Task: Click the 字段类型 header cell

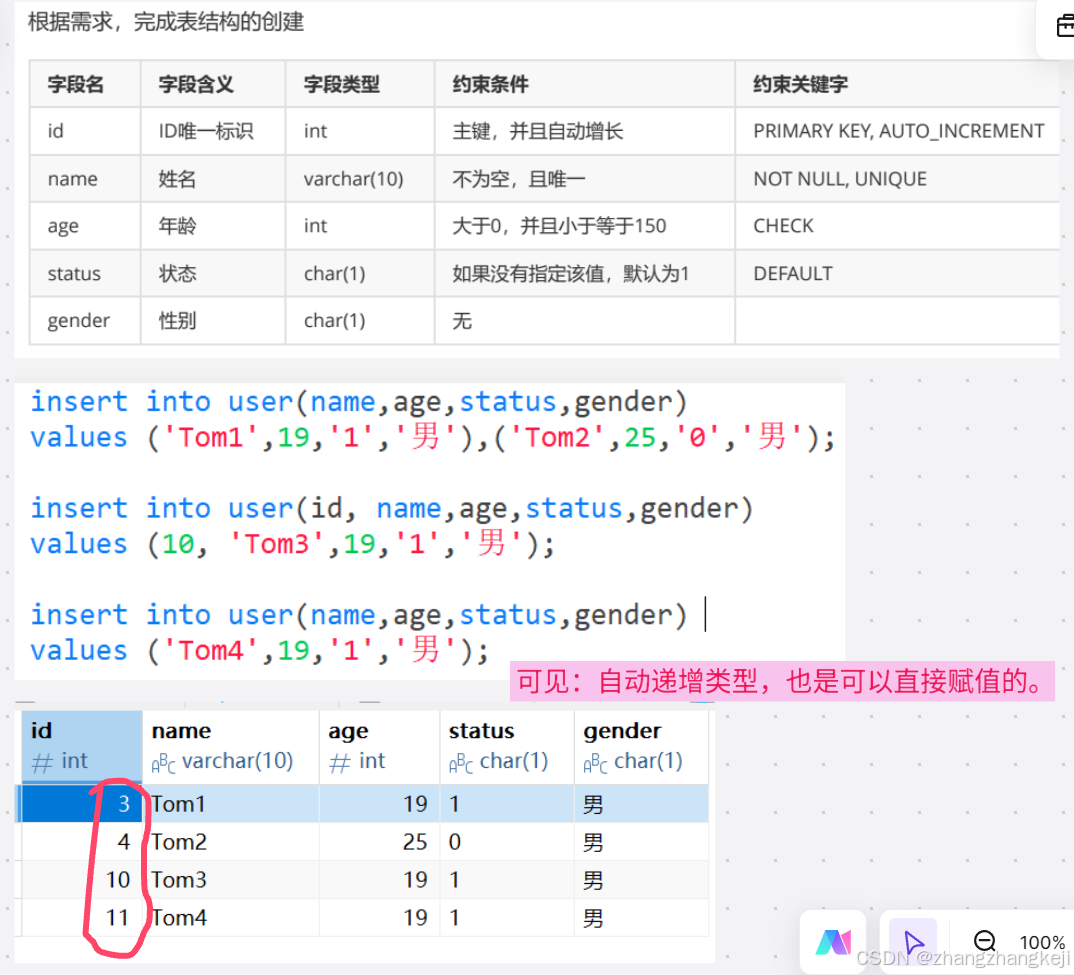Action: coord(360,84)
